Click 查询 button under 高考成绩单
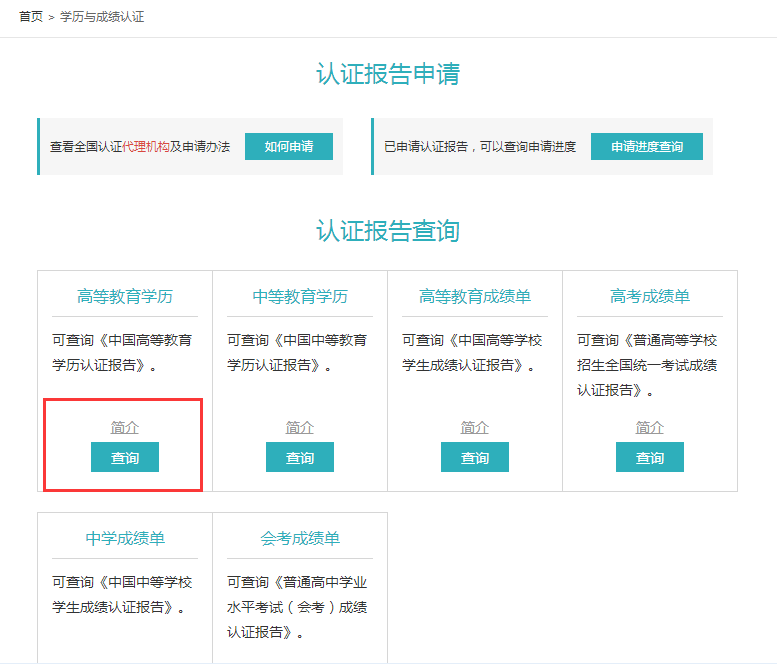 [x=650, y=457]
